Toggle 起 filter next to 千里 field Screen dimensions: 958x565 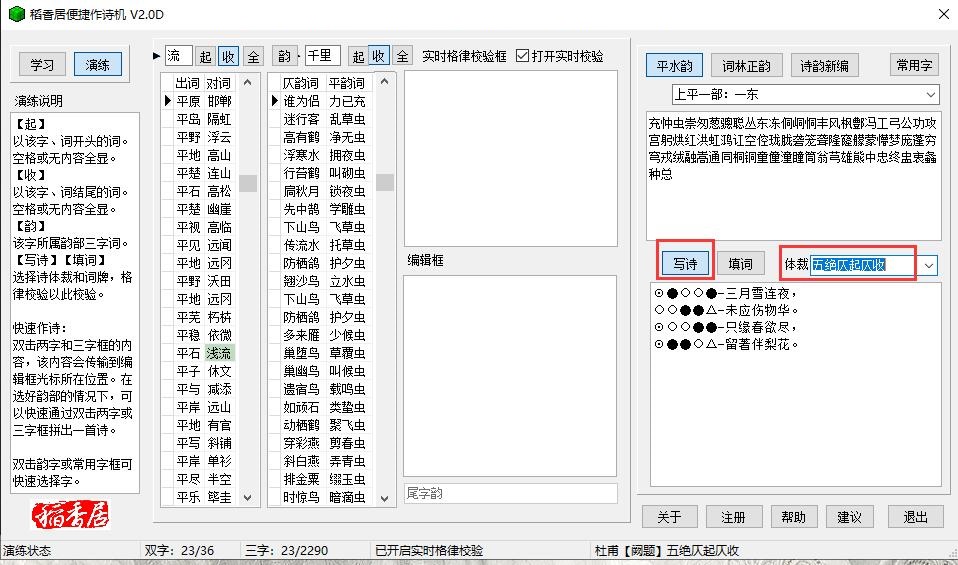click(x=358, y=57)
